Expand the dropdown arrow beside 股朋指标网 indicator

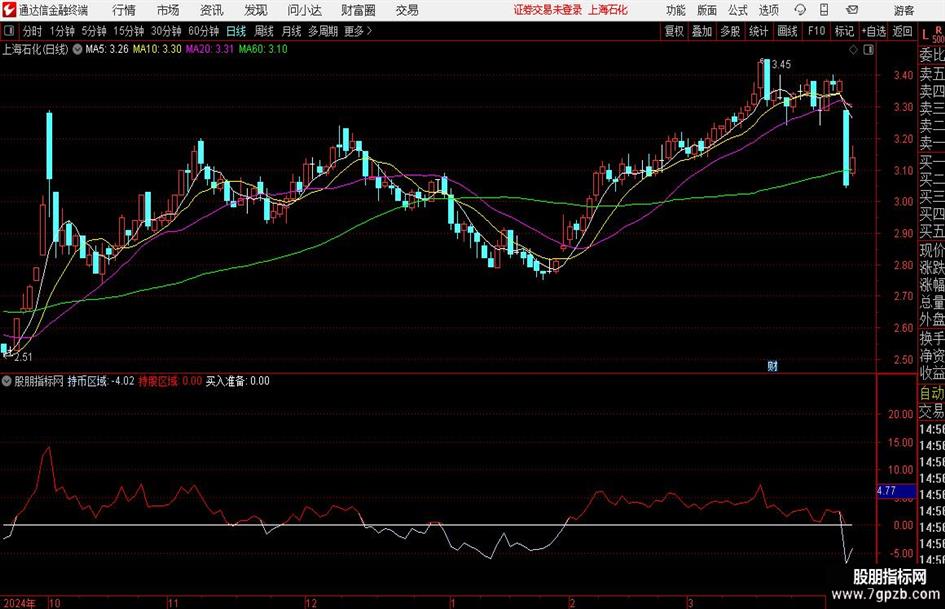point(7,381)
